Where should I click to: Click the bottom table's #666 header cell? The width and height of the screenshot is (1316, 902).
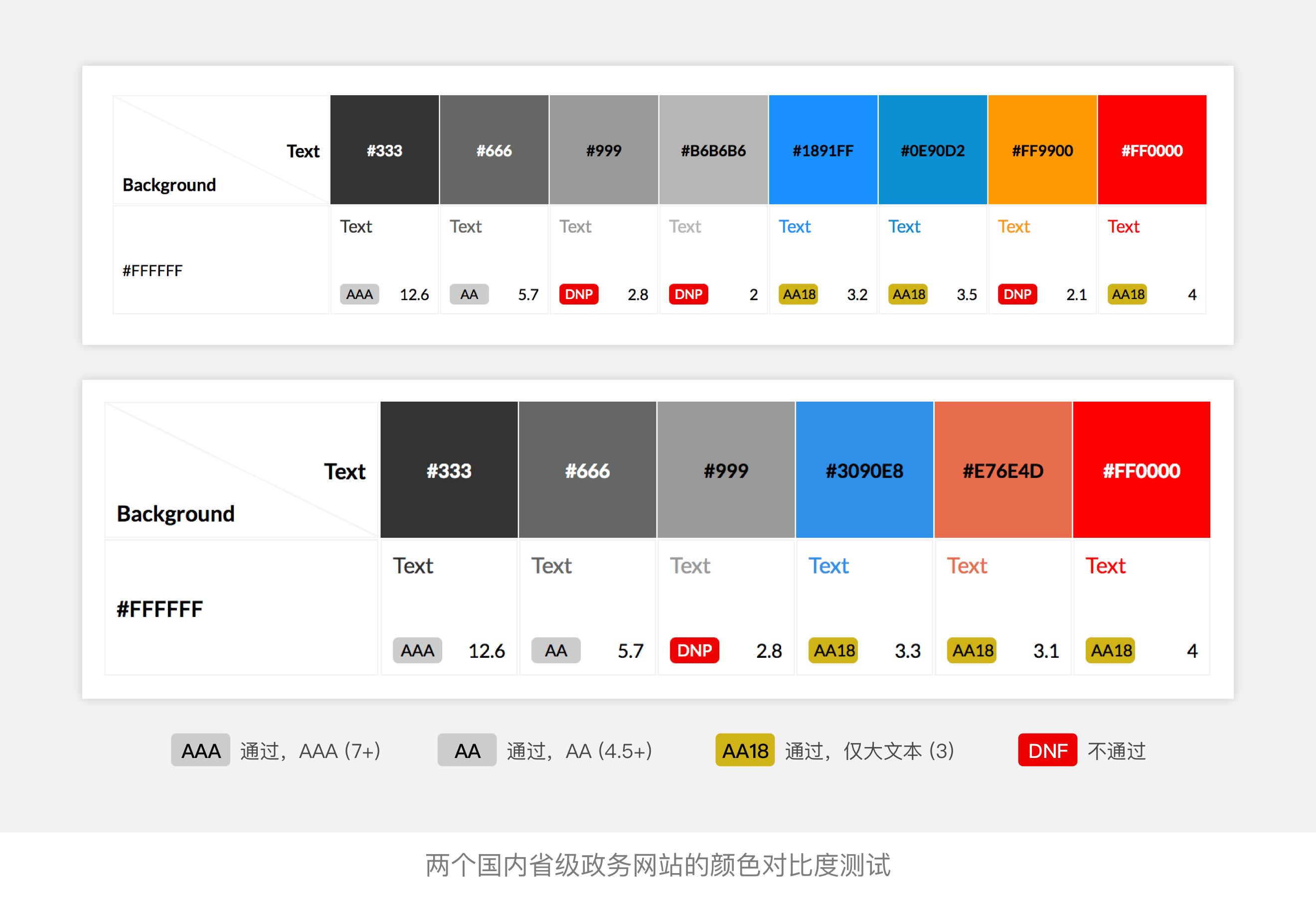[x=587, y=470]
